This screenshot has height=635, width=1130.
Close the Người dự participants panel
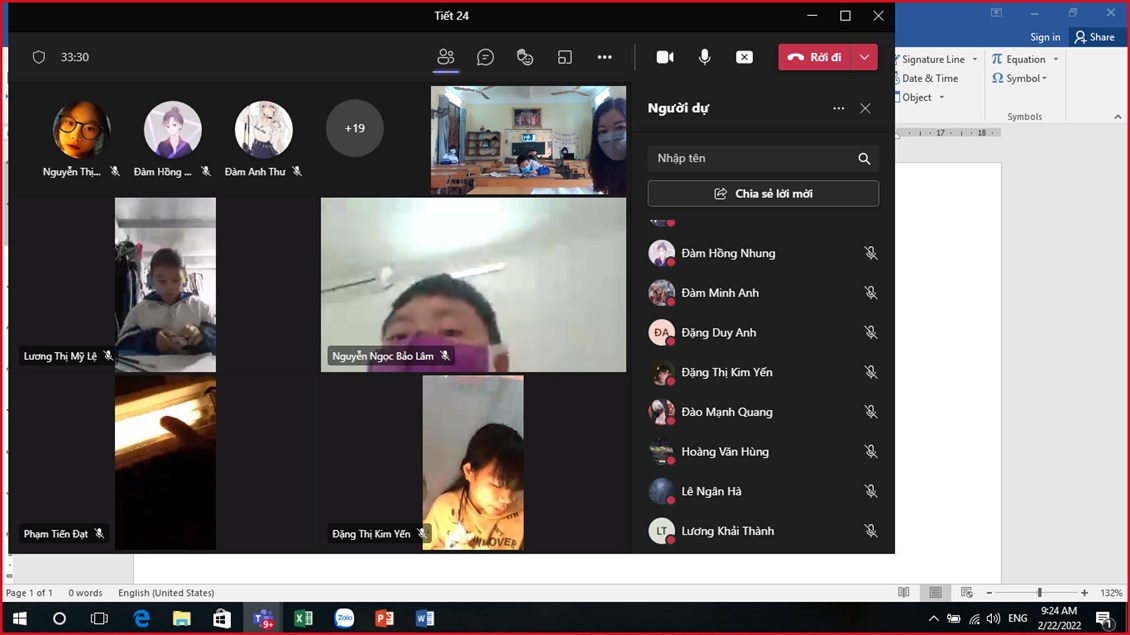coord(865,108)
